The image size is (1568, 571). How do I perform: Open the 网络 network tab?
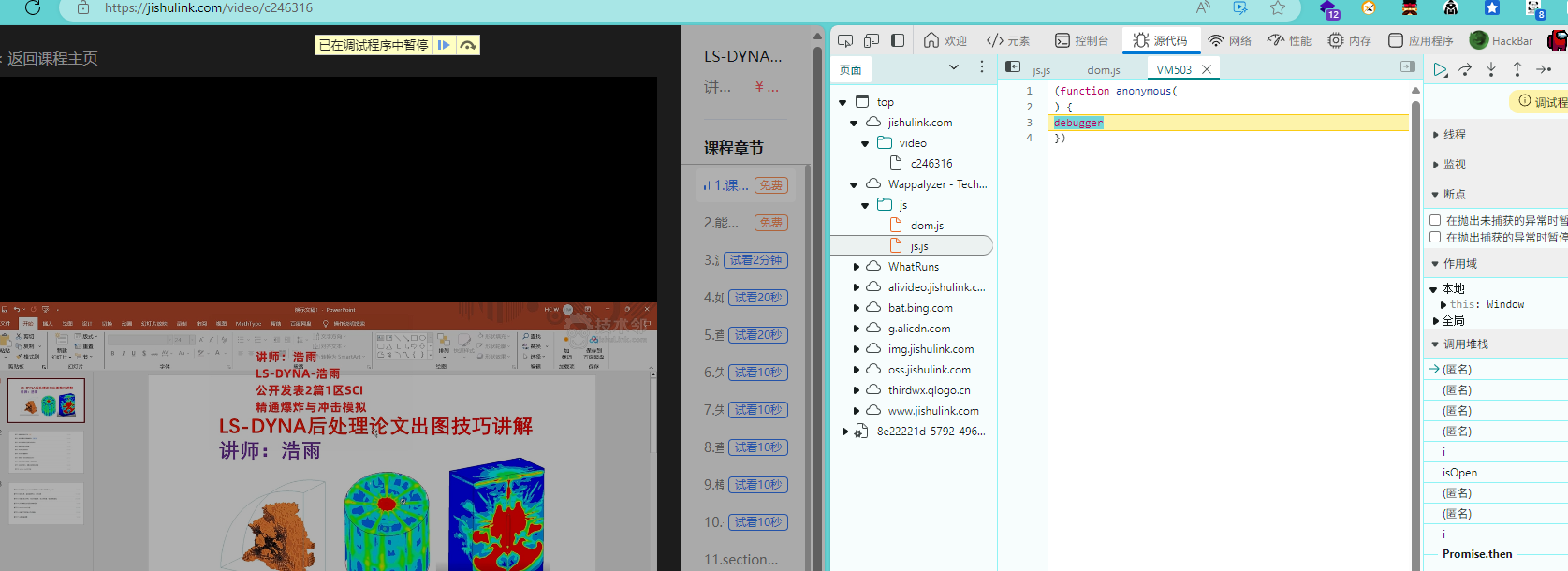point(1230,40)
